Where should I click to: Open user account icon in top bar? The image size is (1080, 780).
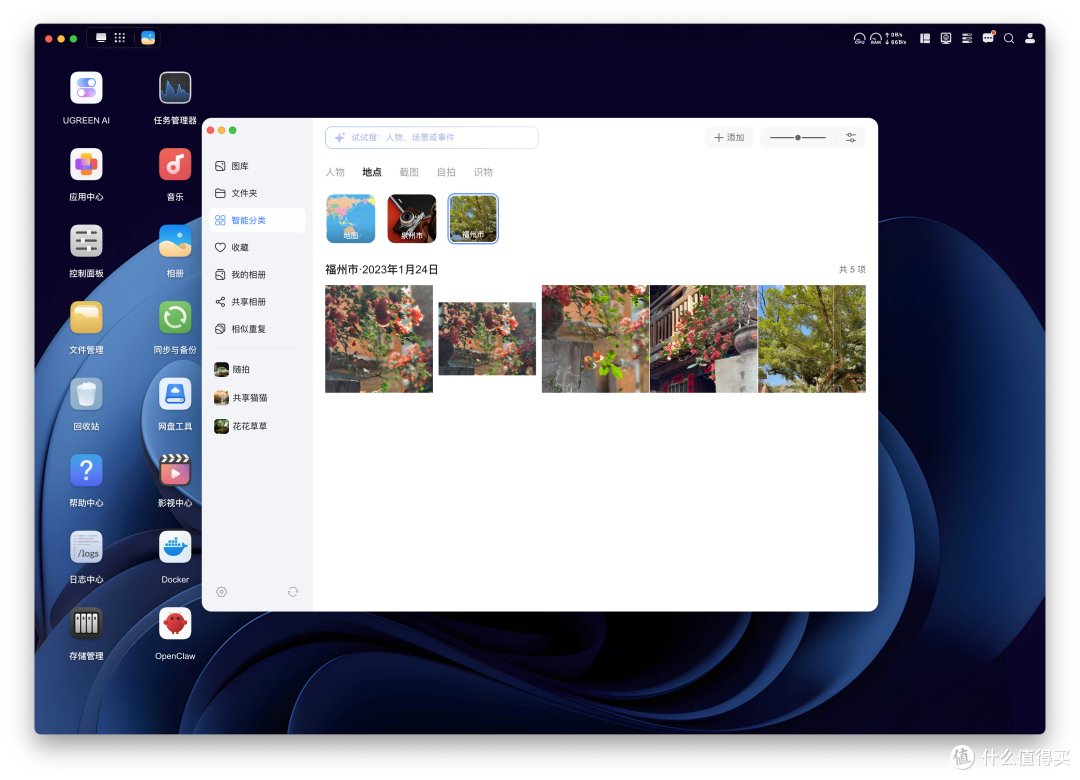1030,39
